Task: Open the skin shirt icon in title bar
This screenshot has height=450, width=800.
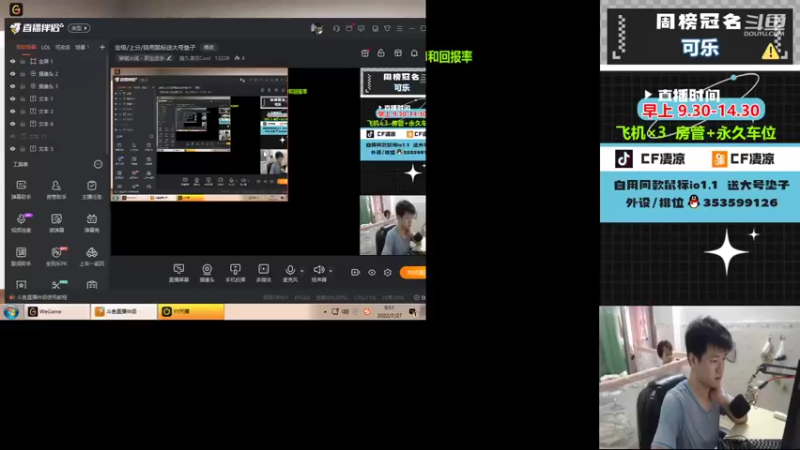Action: coord(387,29)
